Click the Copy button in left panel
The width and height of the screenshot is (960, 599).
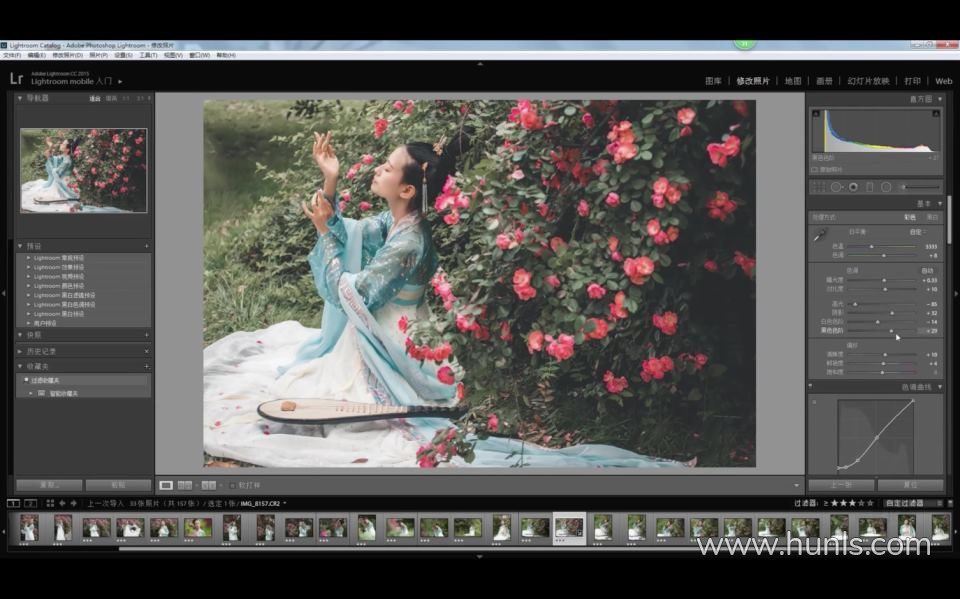click(49, 484)
